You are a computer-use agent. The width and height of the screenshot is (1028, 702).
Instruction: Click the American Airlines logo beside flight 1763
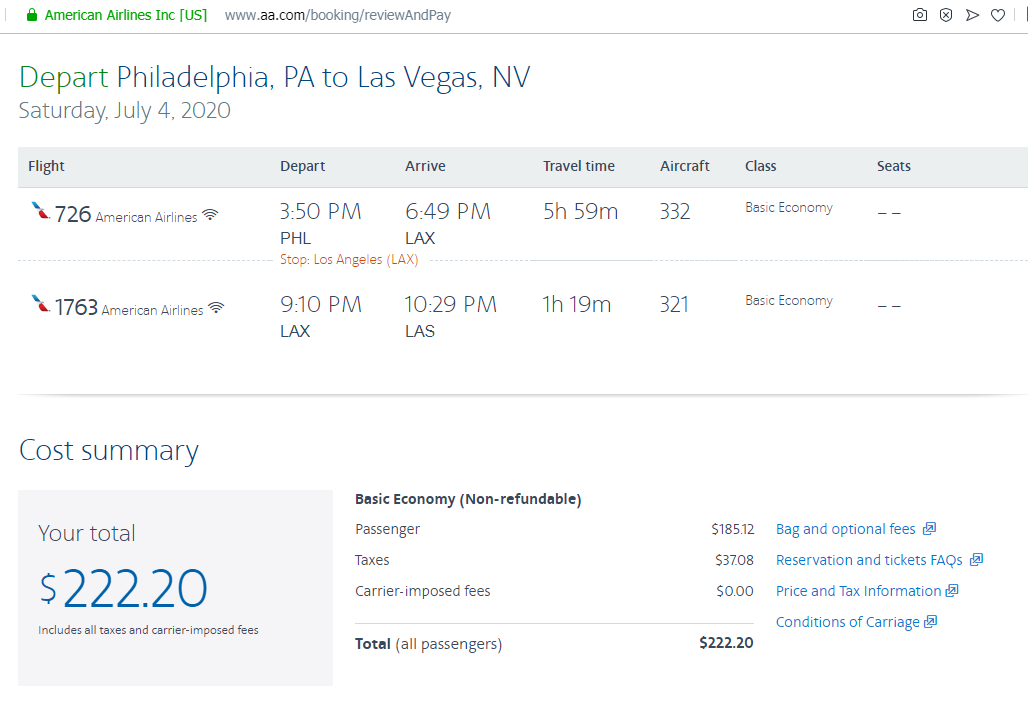tap(40, 303)
